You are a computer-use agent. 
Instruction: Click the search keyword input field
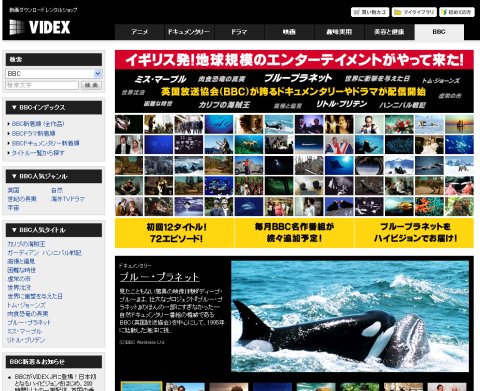click(x=42, y=85)
